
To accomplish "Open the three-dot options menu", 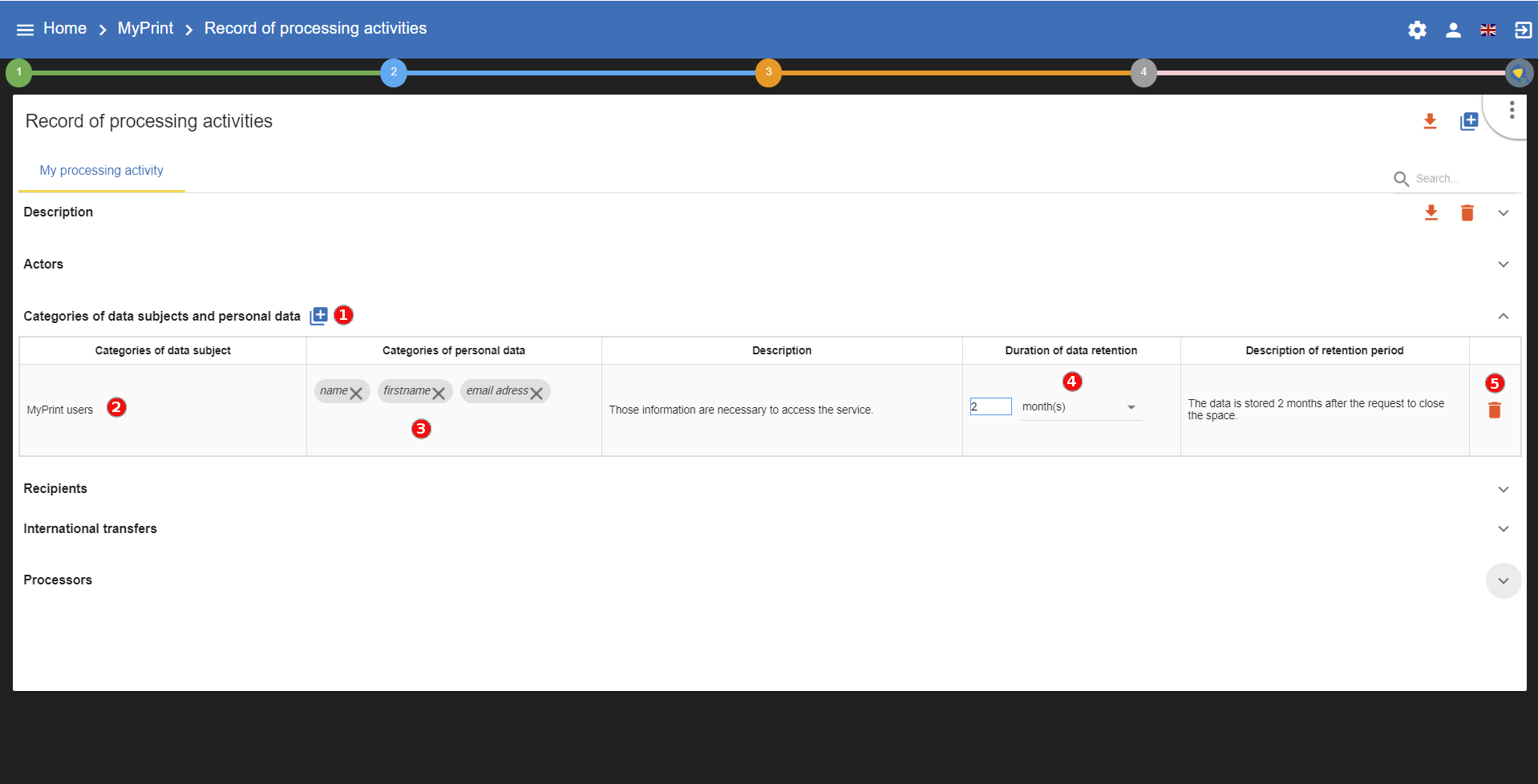I will (1512, 110).
